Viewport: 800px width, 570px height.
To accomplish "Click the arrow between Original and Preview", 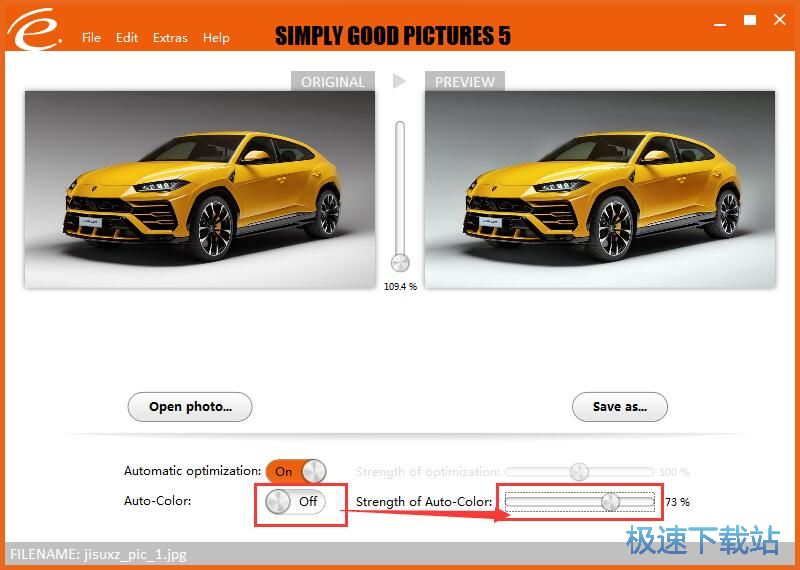I will (x=400, y=81).
